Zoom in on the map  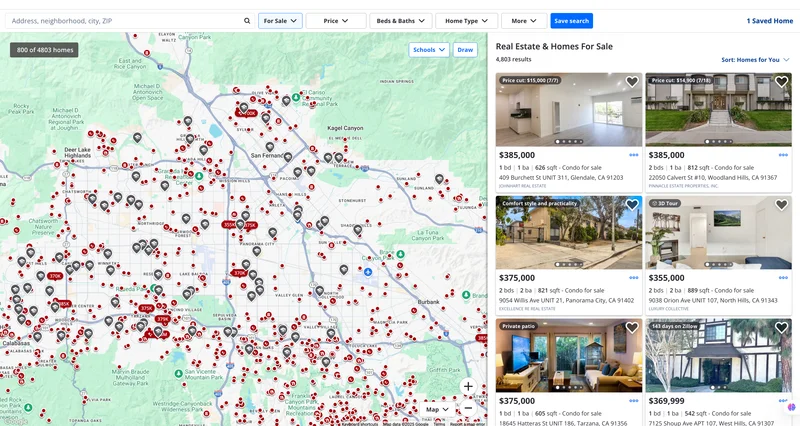[x=468, y=386]
